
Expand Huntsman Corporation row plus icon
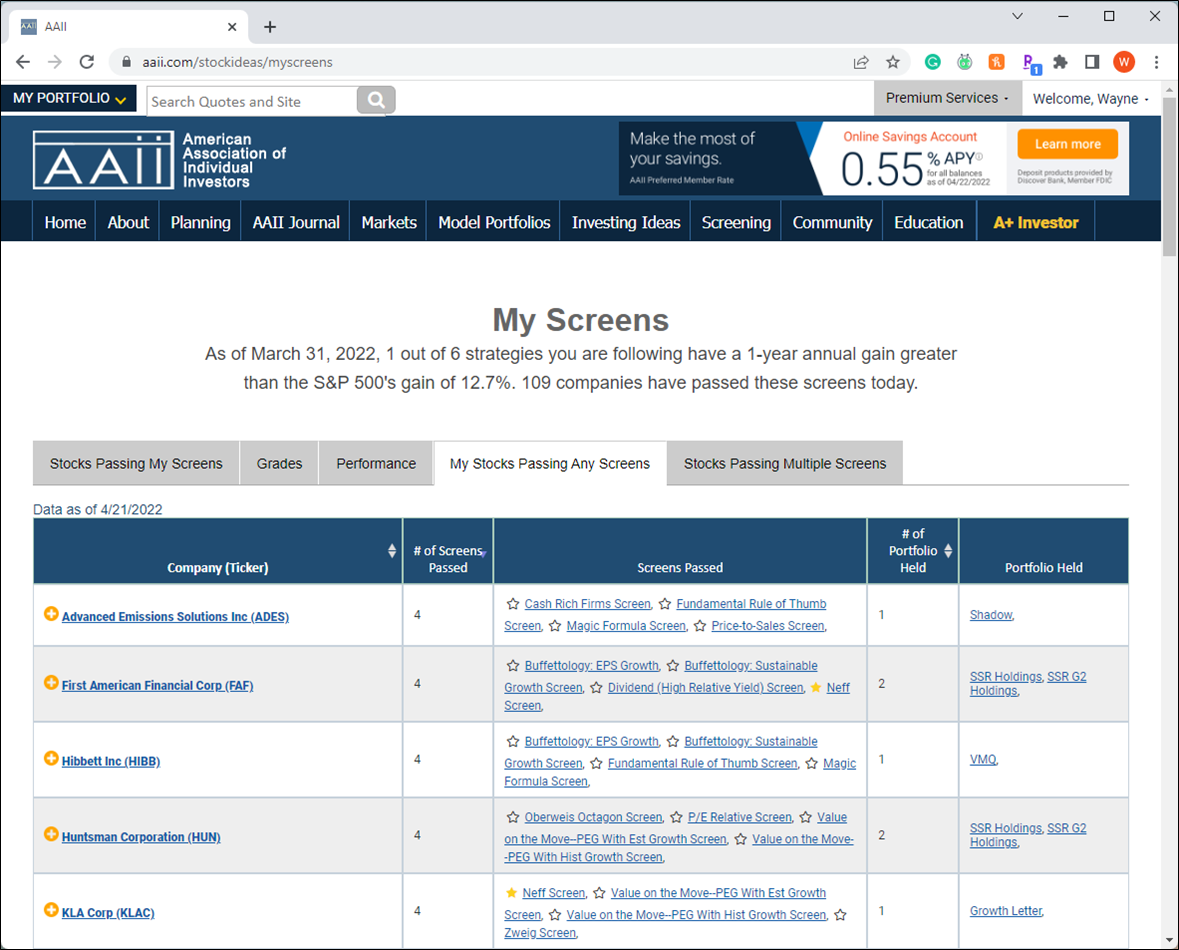[x=51, y=834]
